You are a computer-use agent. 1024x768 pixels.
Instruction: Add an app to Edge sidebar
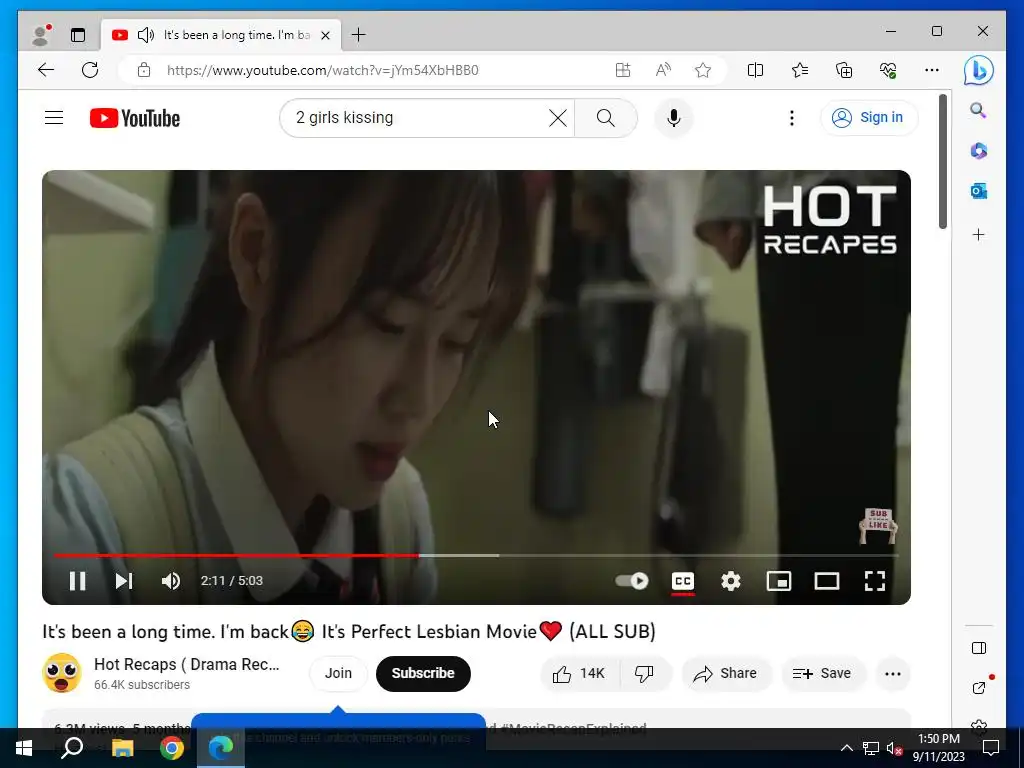978,234
